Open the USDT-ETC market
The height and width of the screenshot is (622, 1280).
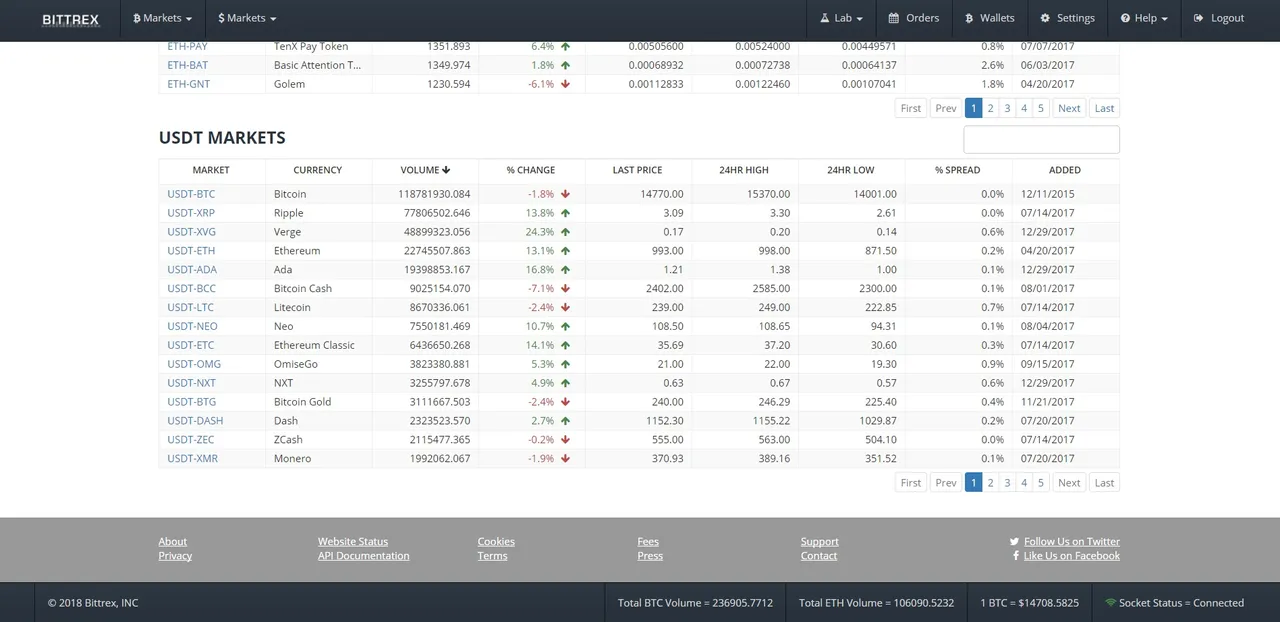191,346
